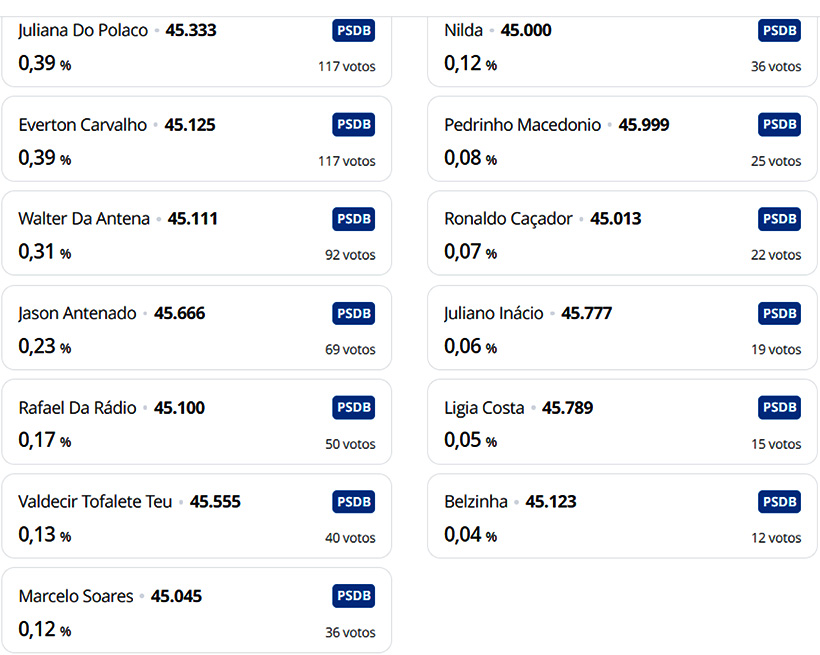Open the Rafael Da Rádio candidate name
Image resolution: width=820 pixels, height=655 pixels.
(x=77, y=408)
